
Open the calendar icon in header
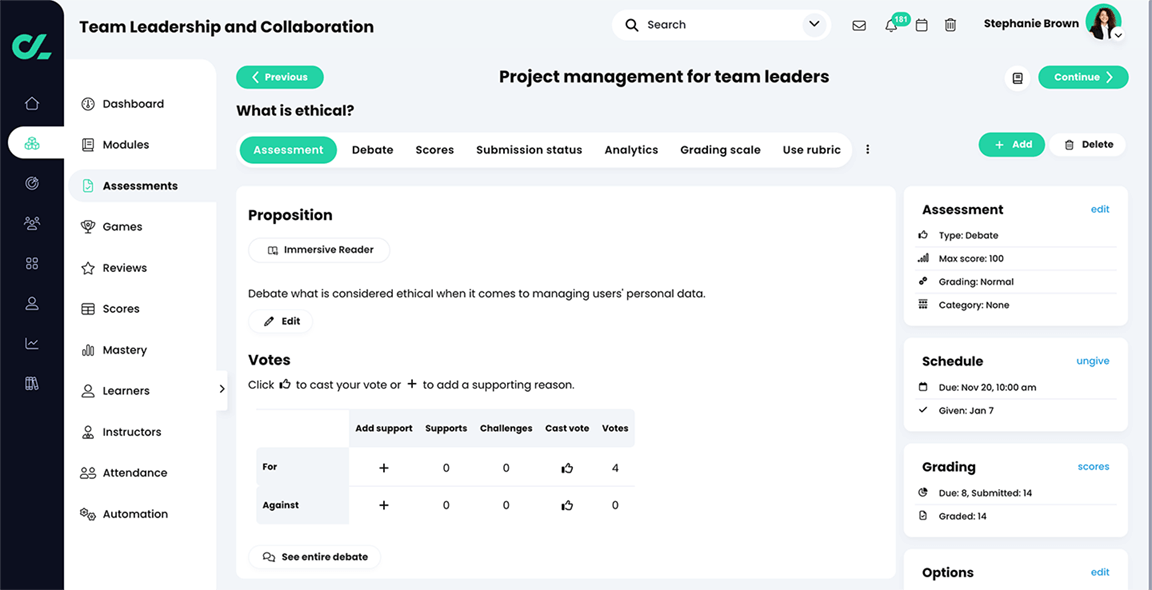pos(922,25)
